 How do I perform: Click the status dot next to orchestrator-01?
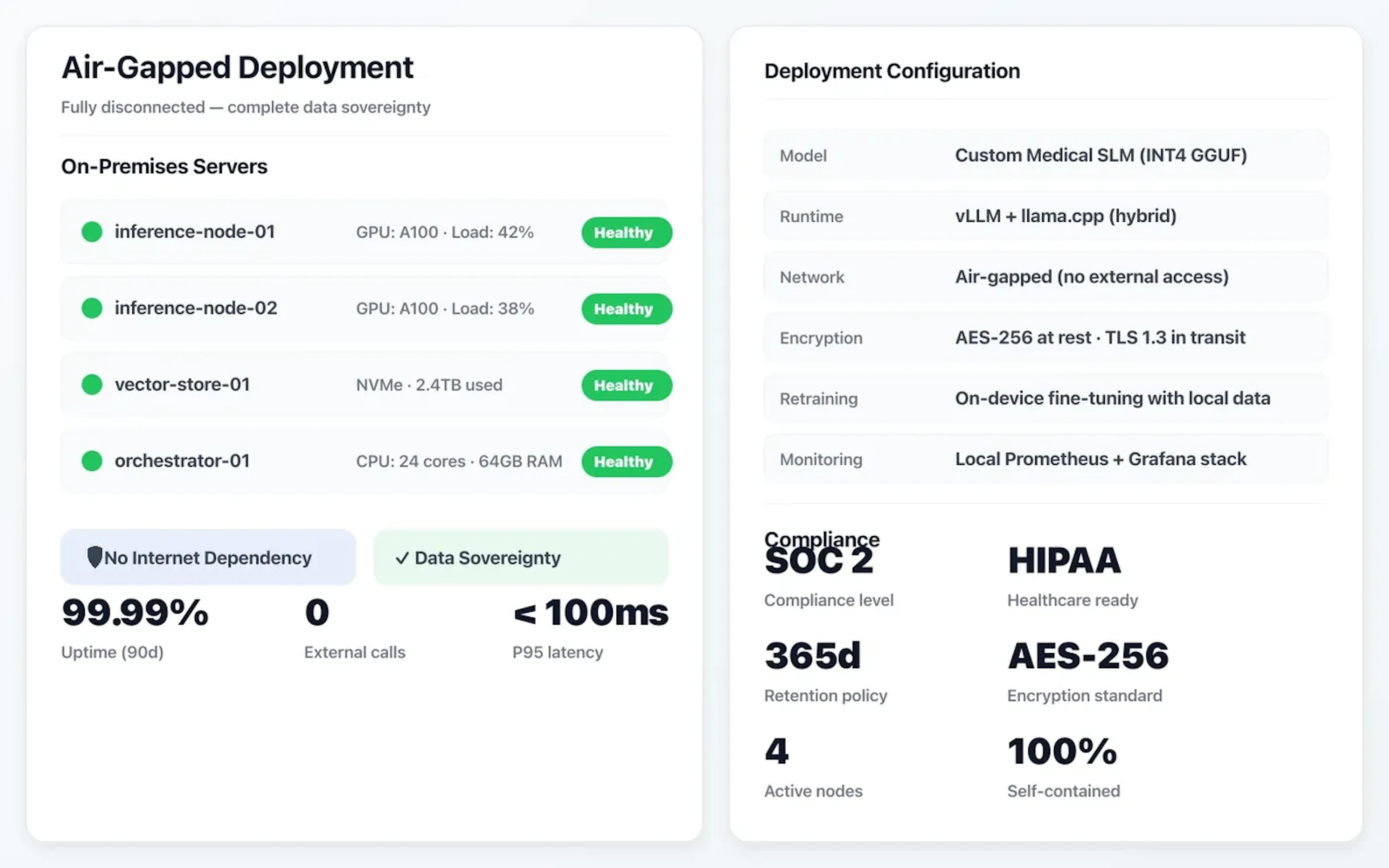92,461
